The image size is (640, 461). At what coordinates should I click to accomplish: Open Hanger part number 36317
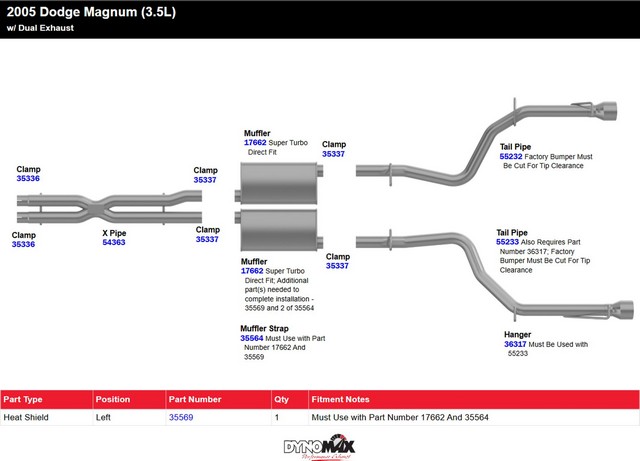(515, 344)
